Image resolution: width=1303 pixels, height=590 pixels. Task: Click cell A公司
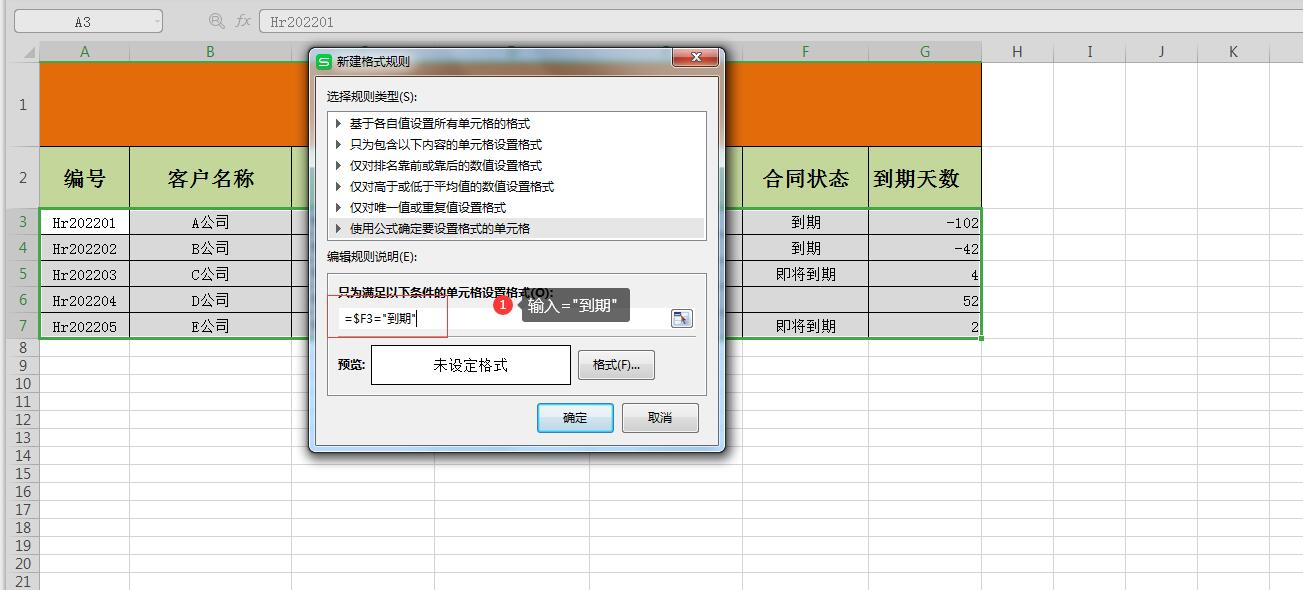[x=210, y=223]
